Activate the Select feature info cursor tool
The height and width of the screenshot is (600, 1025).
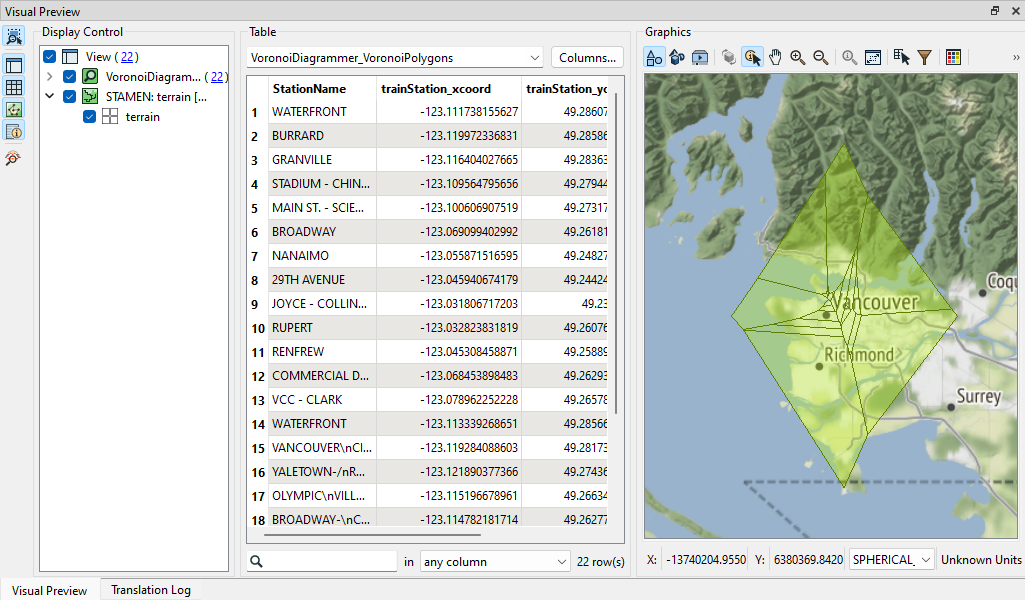tap(752, 58)
